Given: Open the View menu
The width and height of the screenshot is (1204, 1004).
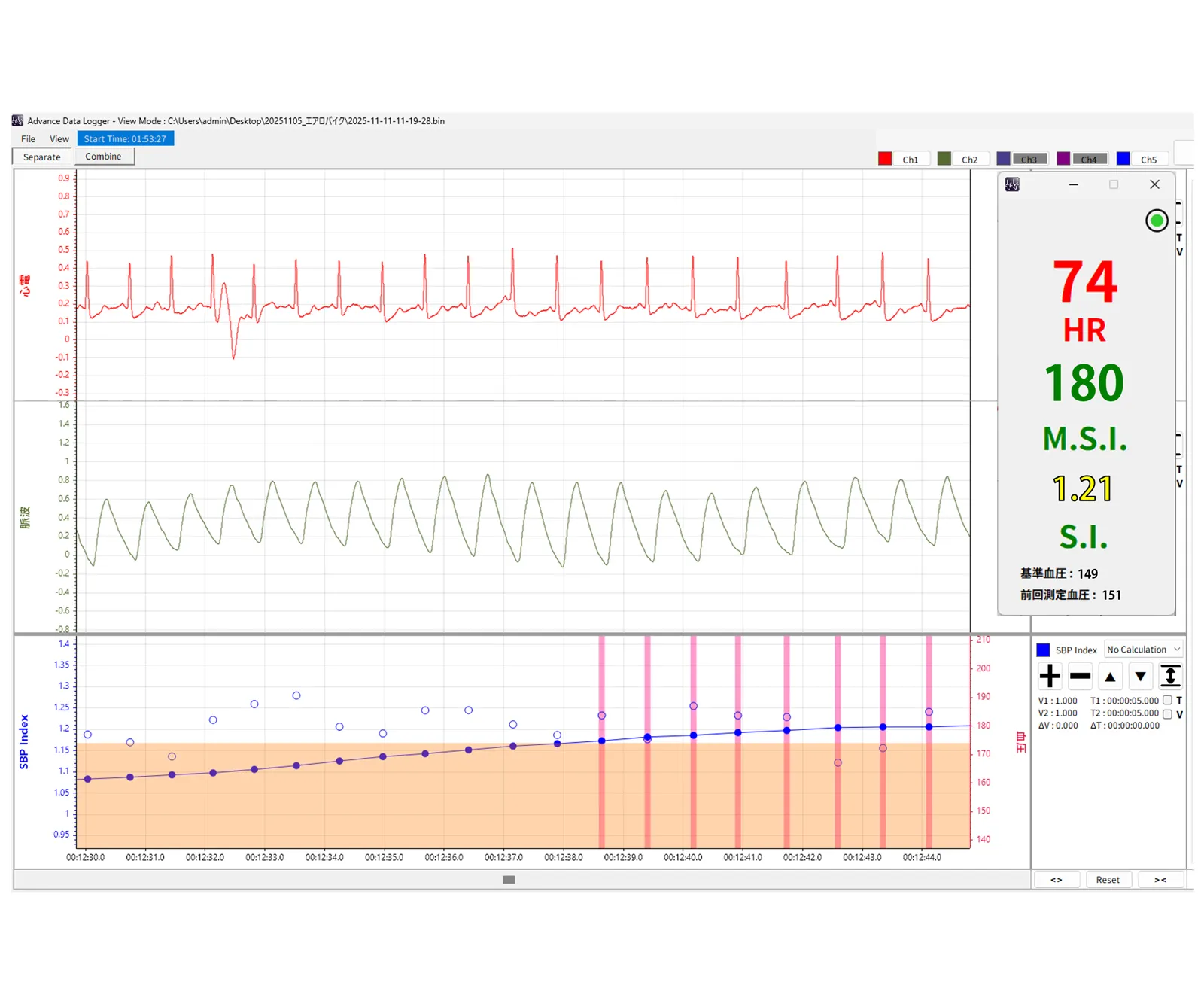Looking at the screenshot, I should (x=59, y=139).
